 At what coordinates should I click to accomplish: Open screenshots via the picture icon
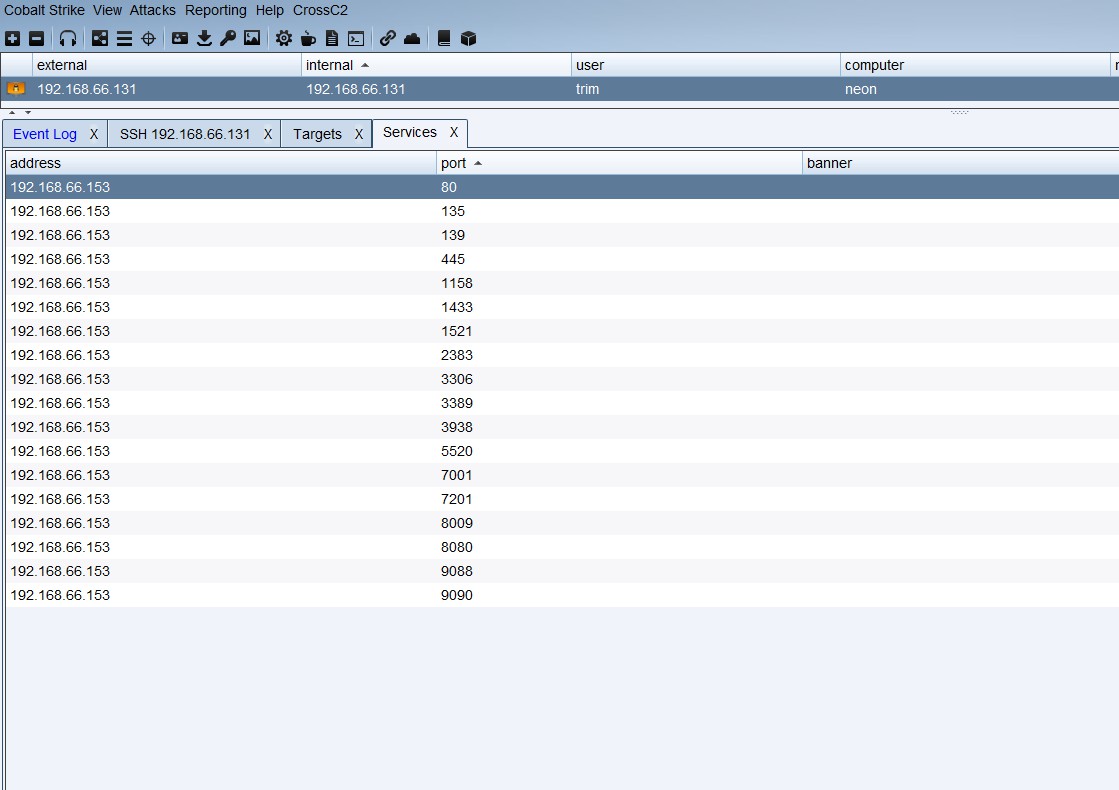pyautogui.click(x=251, y=38)
